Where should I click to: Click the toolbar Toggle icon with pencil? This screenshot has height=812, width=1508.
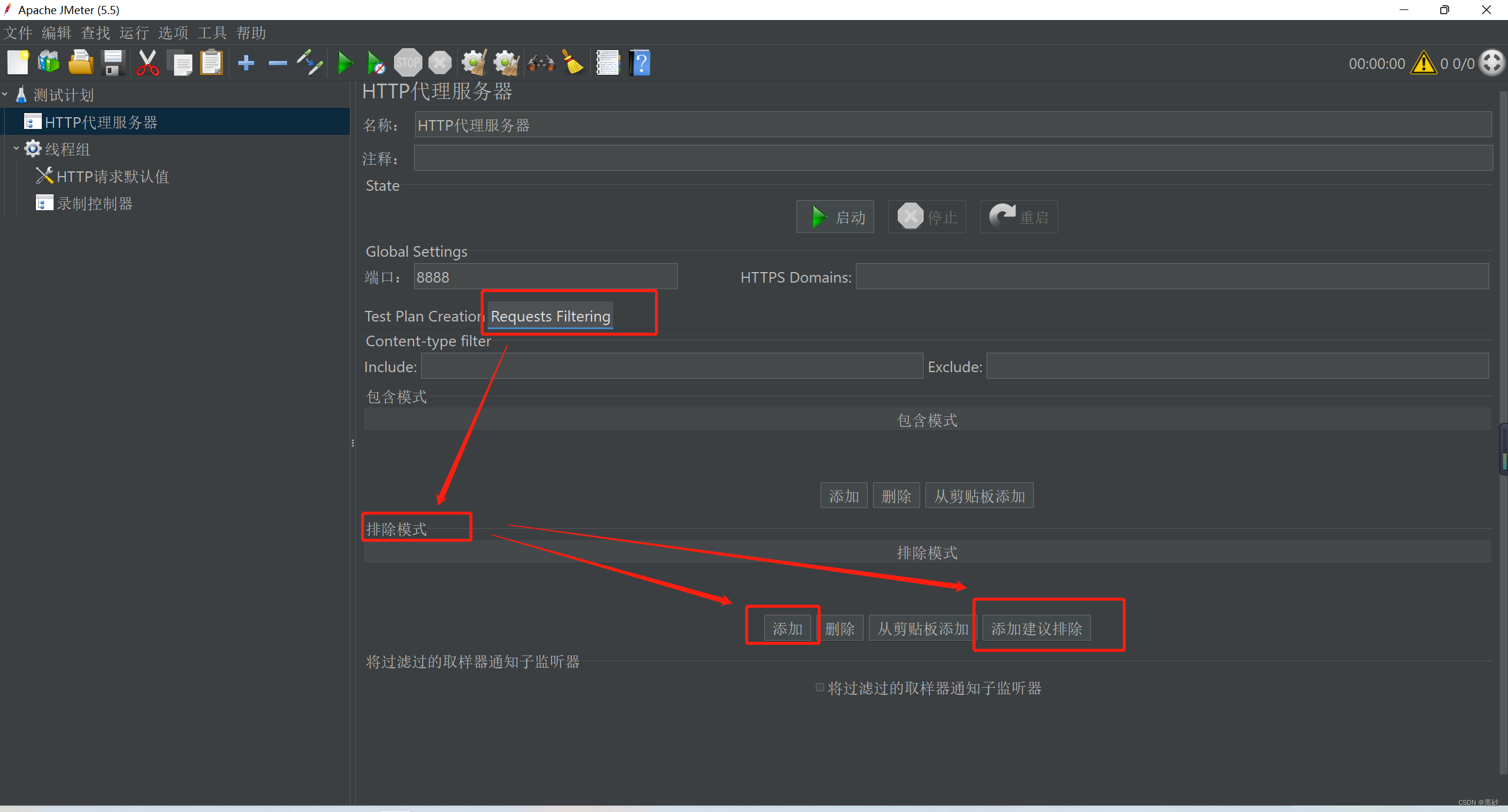[x=310, y=62]
